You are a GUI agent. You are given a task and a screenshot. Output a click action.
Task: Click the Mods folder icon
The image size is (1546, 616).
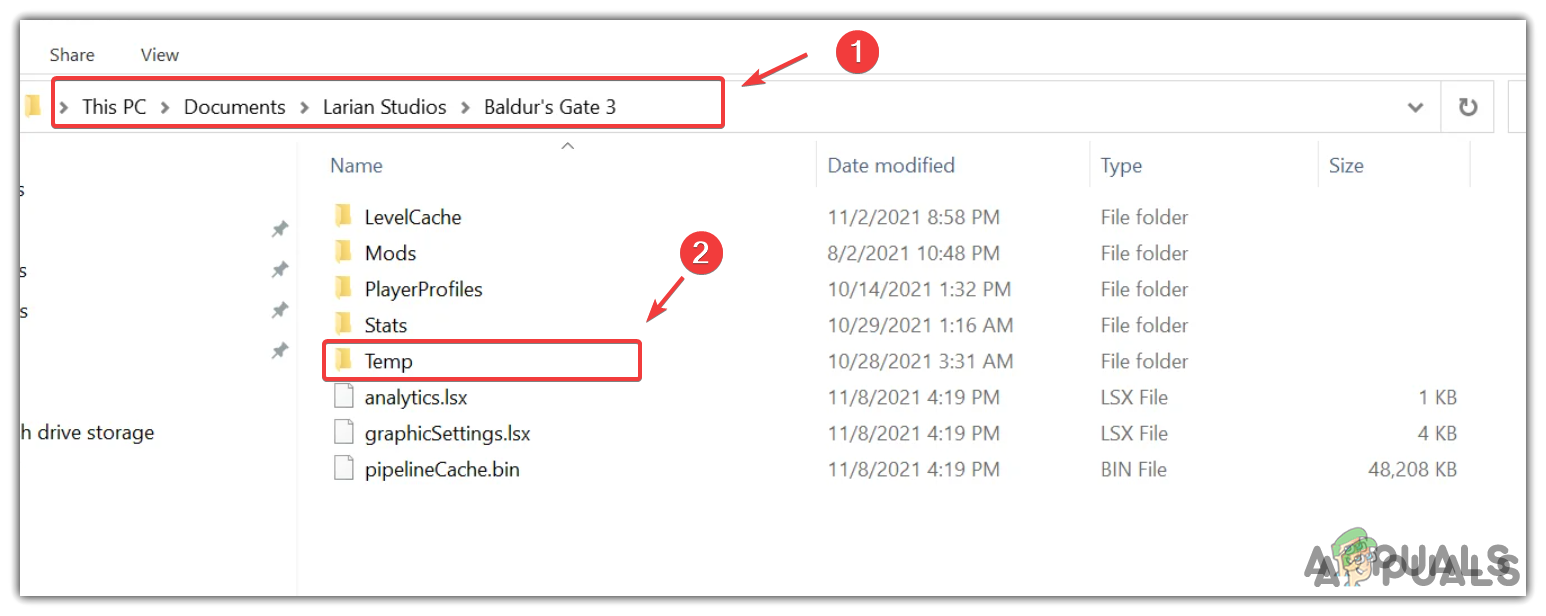point(344,253)
